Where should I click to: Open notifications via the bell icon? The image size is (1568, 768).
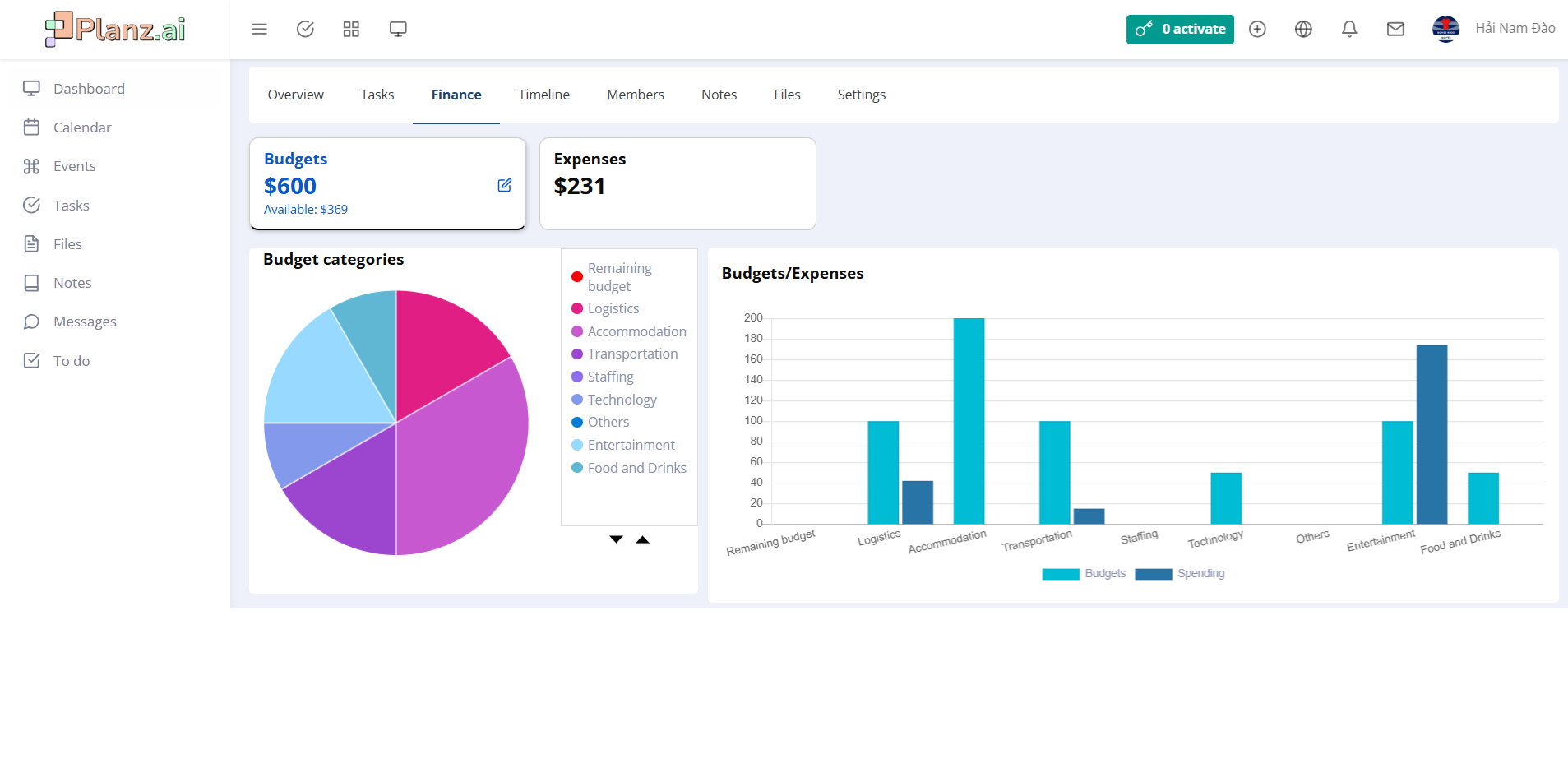pyautogui.click(x=1348, y=29)
